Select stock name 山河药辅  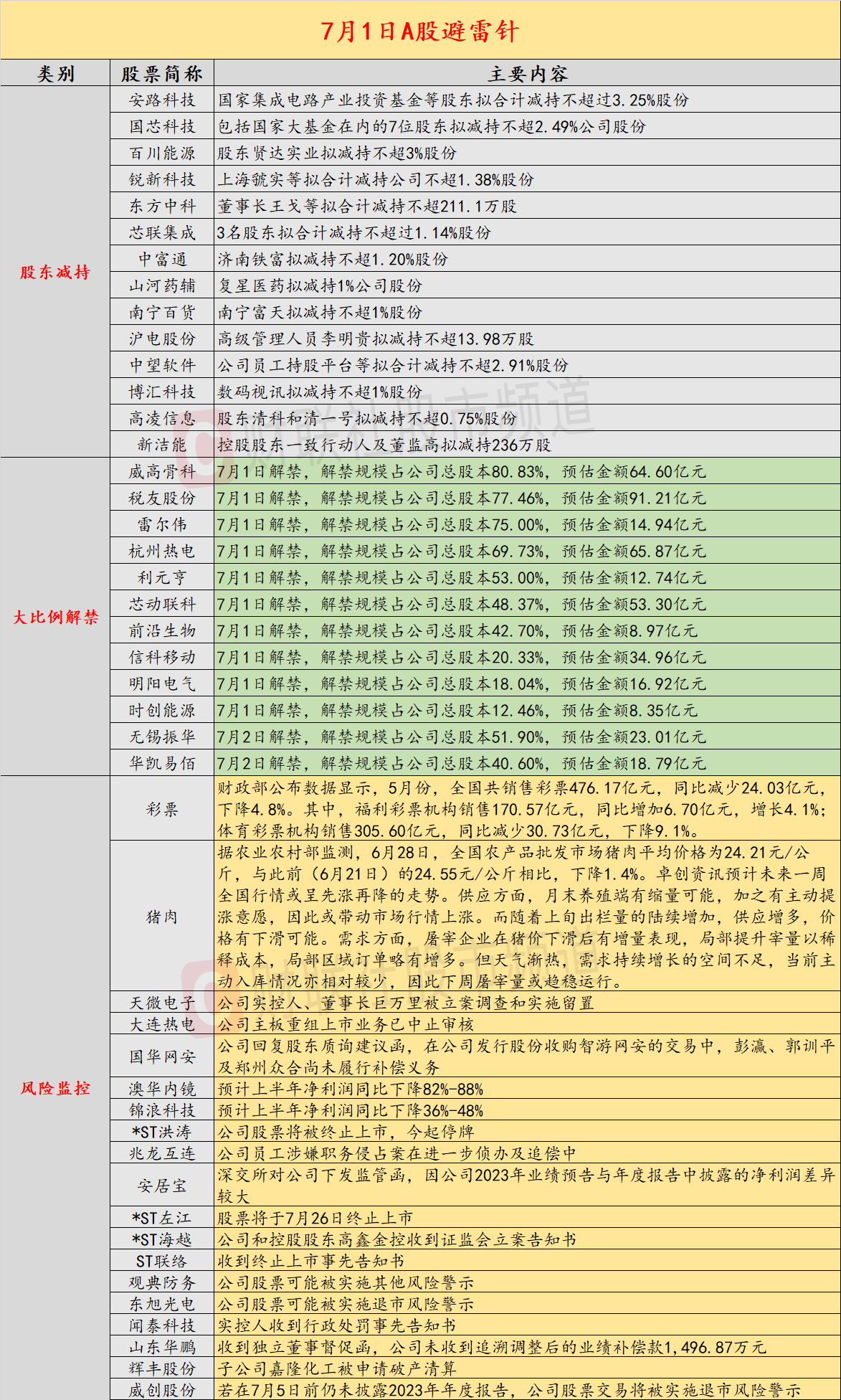(162, 286)
